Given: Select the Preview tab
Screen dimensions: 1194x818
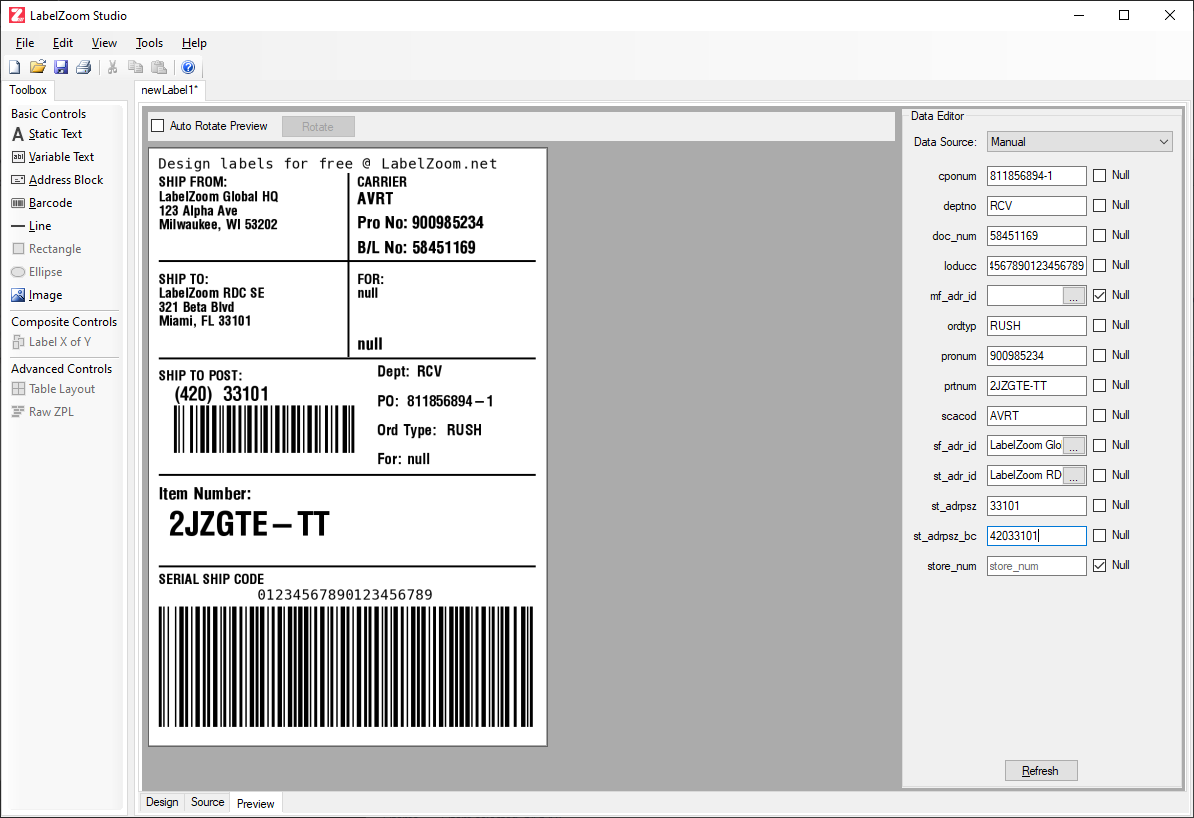Looking at the screenshot, I should 255,804.
